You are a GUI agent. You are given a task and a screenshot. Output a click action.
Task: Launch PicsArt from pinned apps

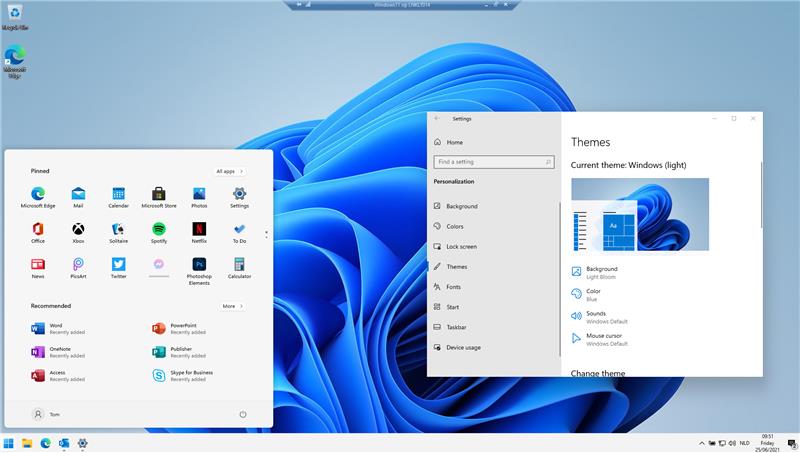coord(78,267)
